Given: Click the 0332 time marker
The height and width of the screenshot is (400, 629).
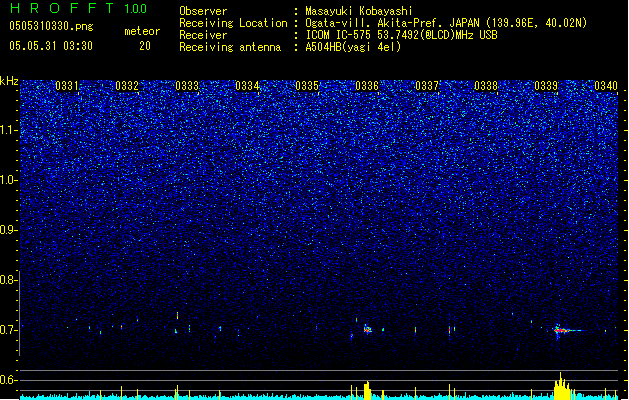Looking at the screenshot, I should point(127,86).
